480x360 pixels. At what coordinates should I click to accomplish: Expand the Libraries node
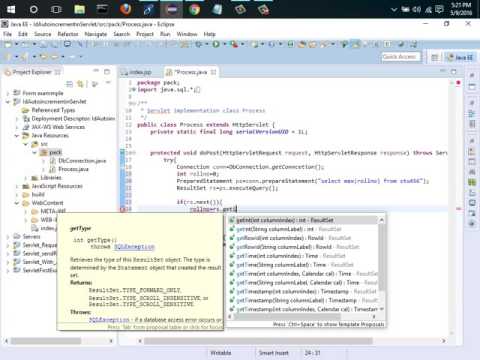[26, 178]
